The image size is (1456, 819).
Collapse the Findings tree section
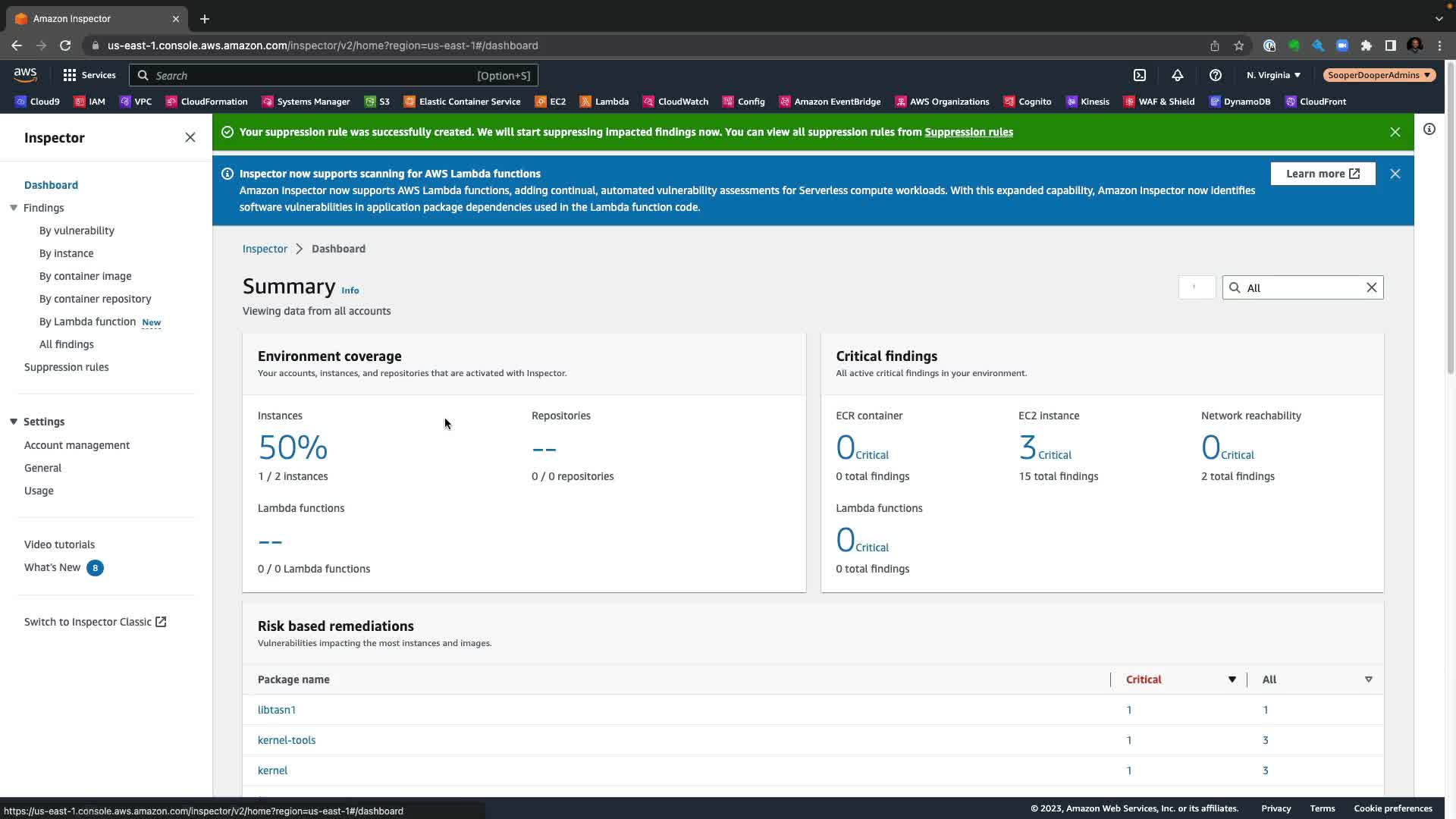point(14,208)
